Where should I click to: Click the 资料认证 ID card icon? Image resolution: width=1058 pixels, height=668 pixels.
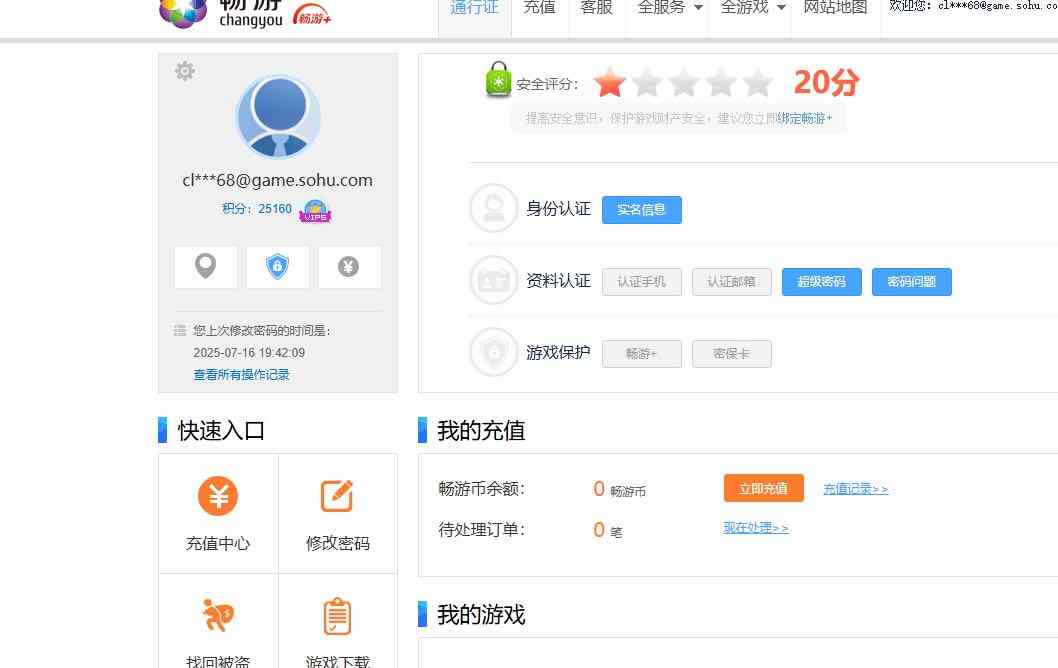[x=493, y=280]
